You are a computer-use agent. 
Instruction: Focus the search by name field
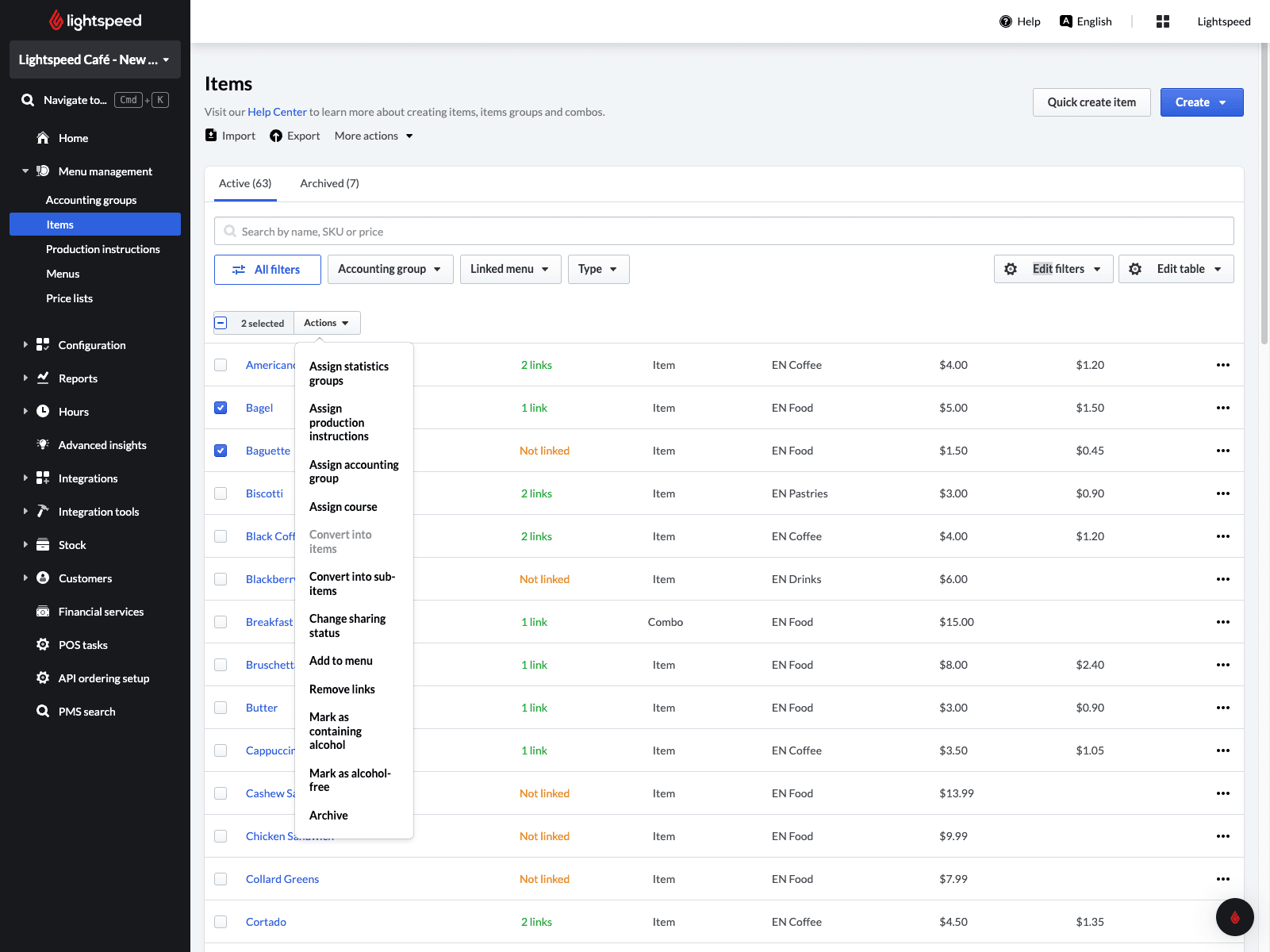(x=723, y=232)
